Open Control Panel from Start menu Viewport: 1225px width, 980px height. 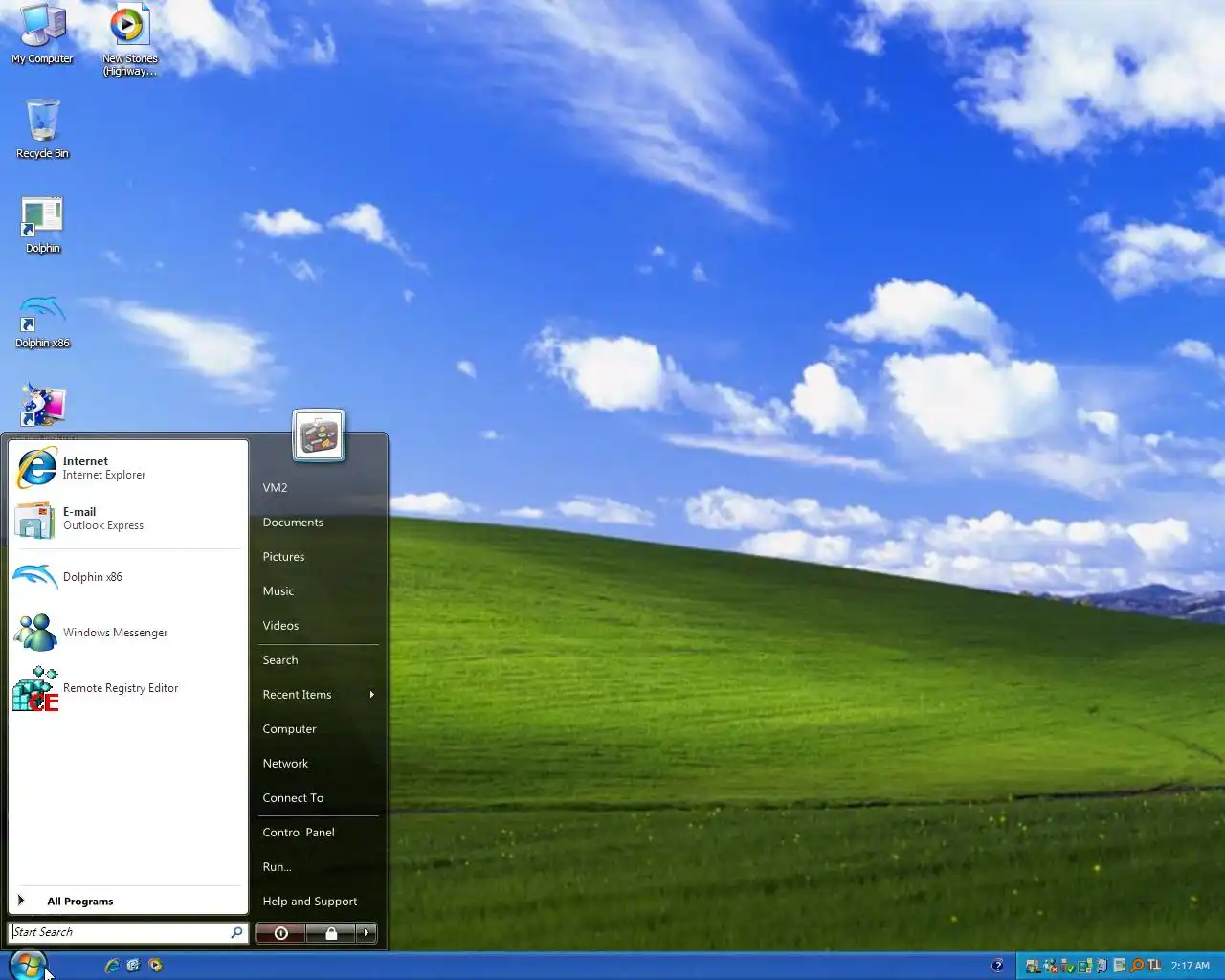pos(299,833)
